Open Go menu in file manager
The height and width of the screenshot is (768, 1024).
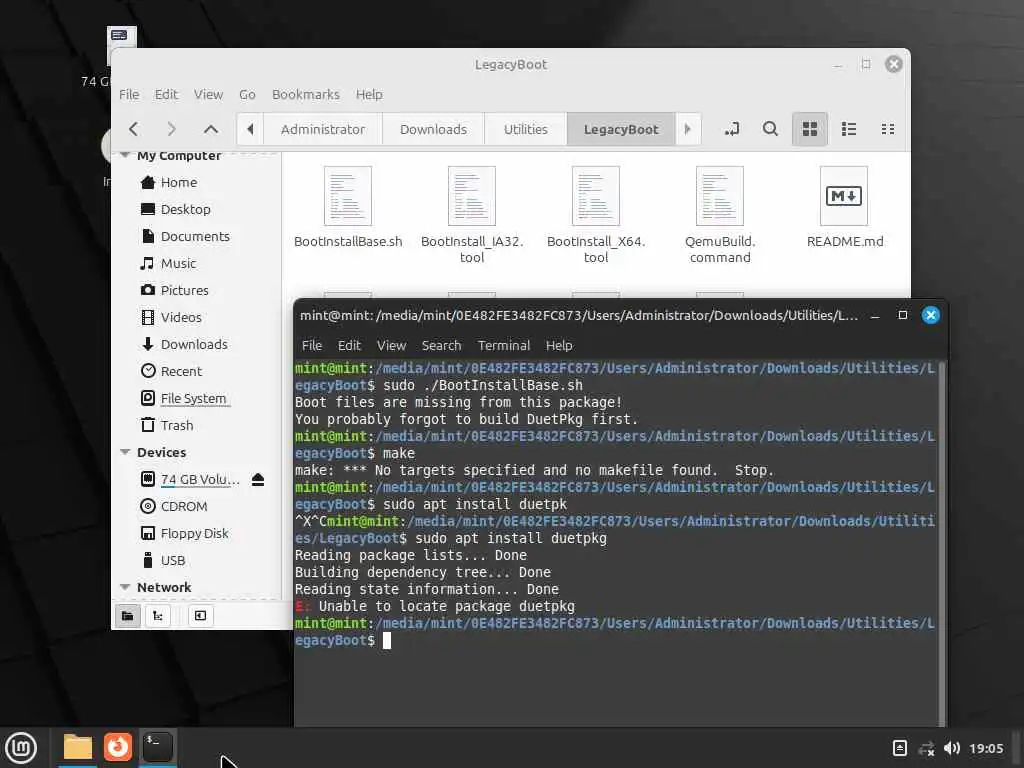tap(247, 95)
